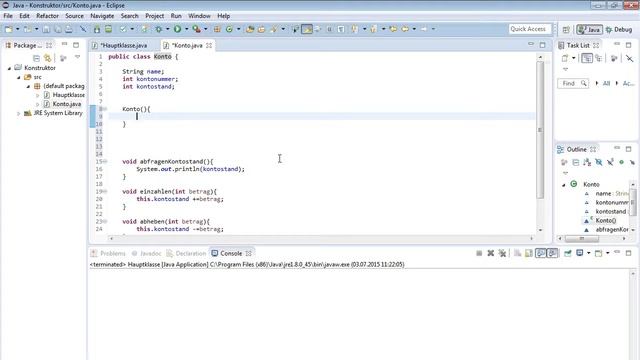Click the Outline horizontal scrollbar thumb
640x360 pixels.
pos(582,238)
